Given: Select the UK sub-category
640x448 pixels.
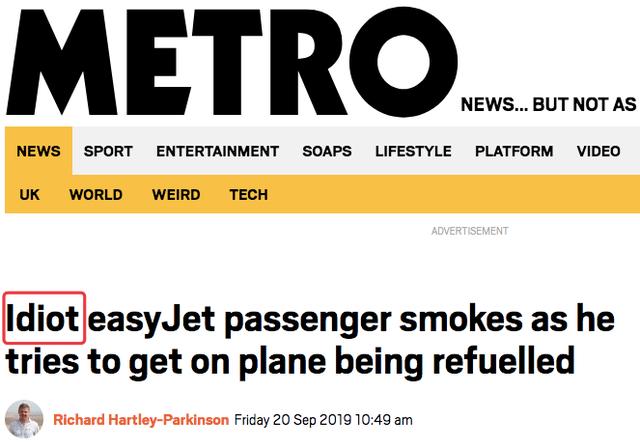Looking at the screenshot, I should pyautogui.click(x=30, y=195).
